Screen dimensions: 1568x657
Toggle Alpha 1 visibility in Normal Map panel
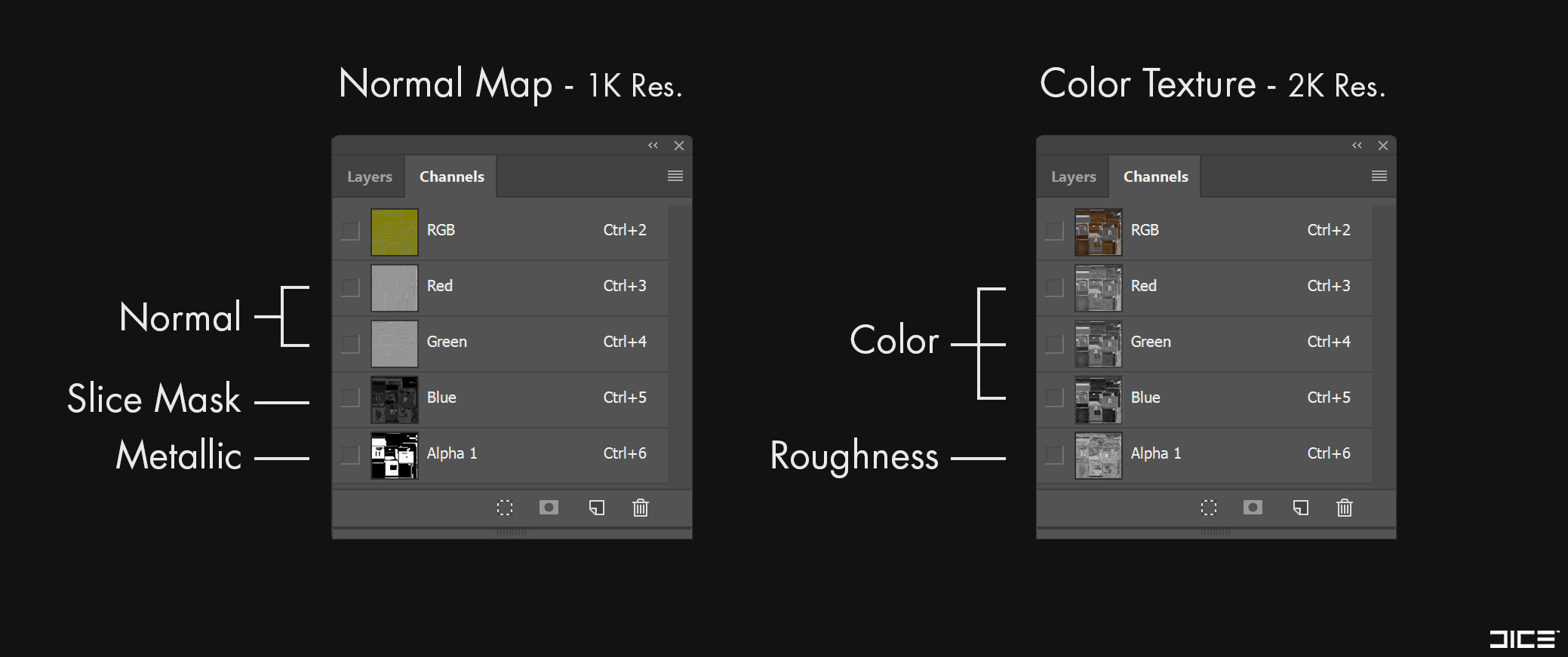tap(350, 454)
